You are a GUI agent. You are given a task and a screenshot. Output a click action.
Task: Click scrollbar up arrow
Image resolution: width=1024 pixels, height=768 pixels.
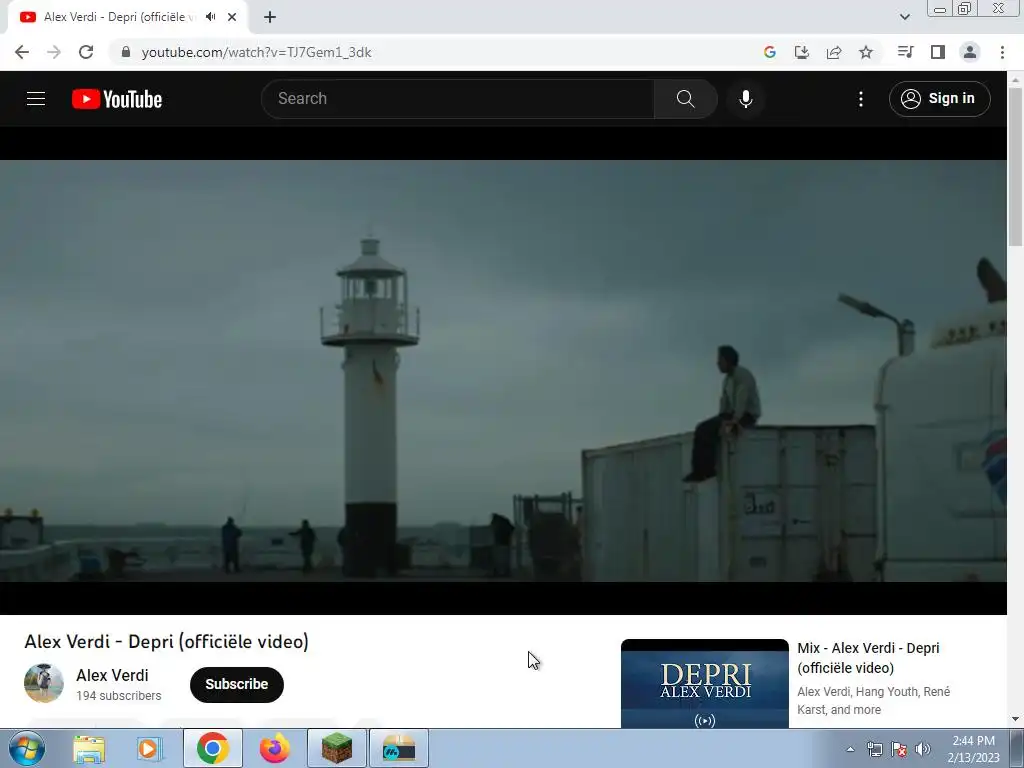point(1015,79)
